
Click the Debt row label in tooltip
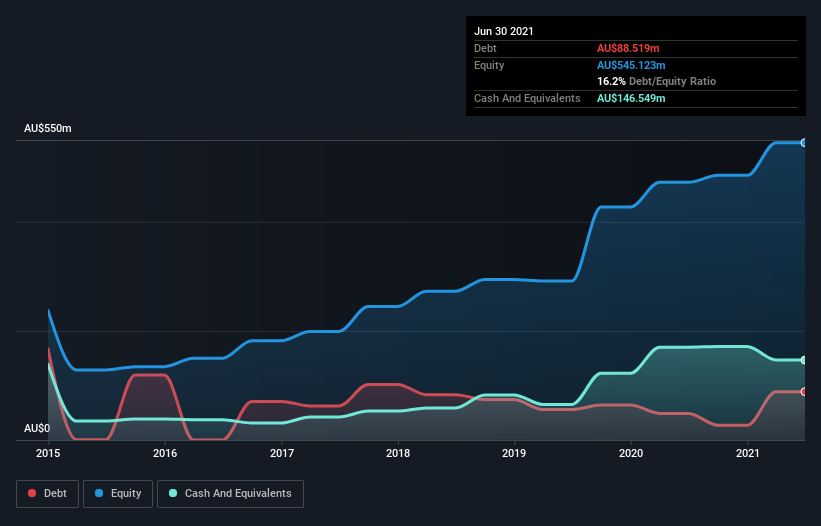(x=485, y=48)
